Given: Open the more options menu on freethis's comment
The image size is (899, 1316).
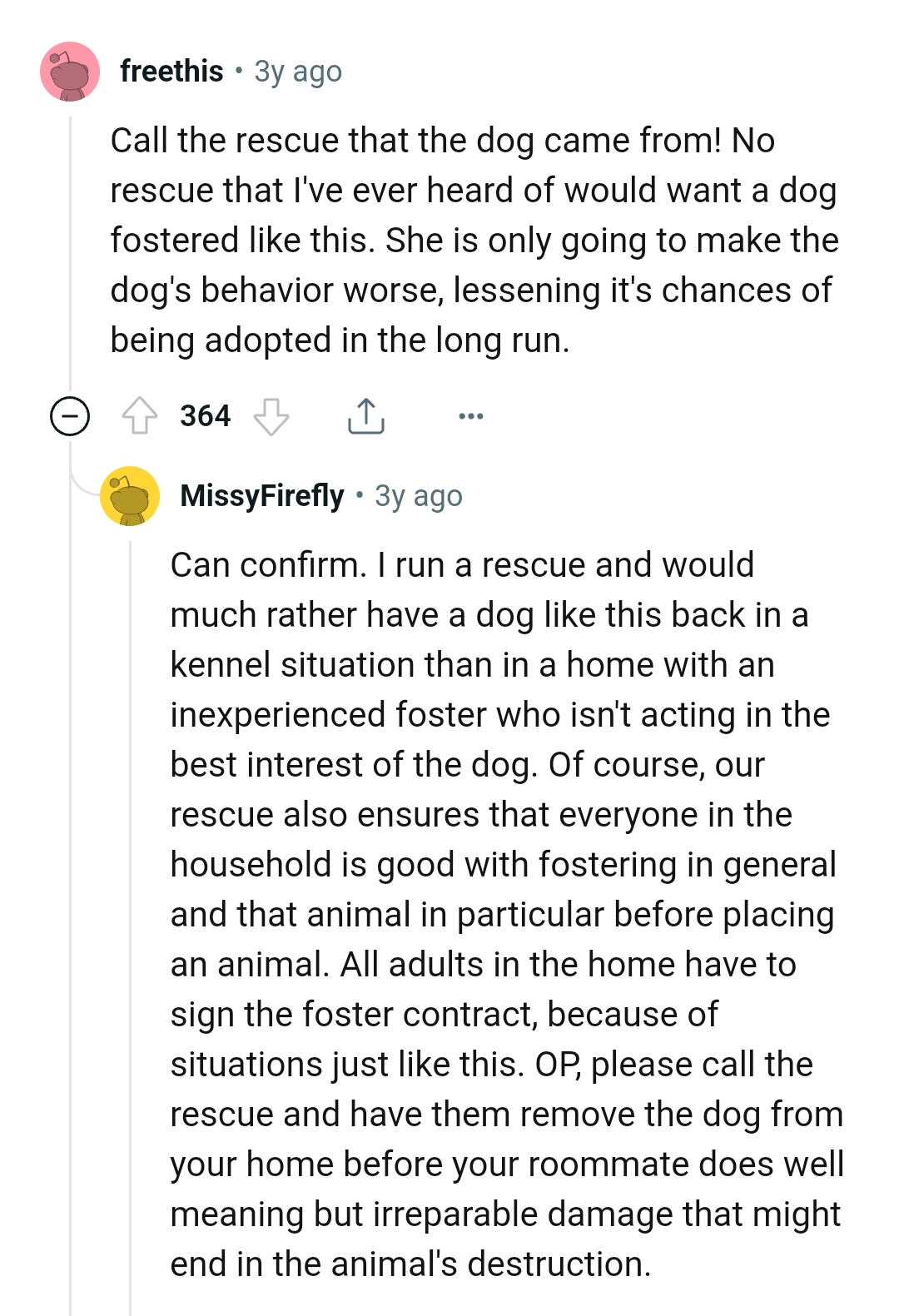Looking at the screenshot, I should coord(470,417).
